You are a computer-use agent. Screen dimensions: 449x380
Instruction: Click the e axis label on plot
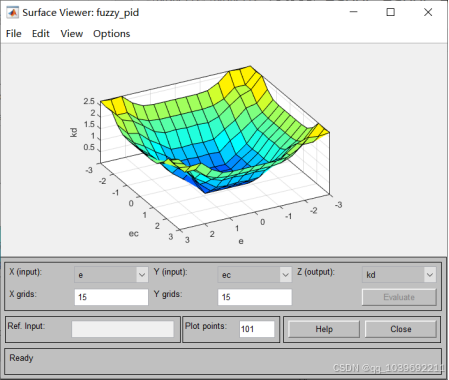pyautogui.click(x=241, y=241)
